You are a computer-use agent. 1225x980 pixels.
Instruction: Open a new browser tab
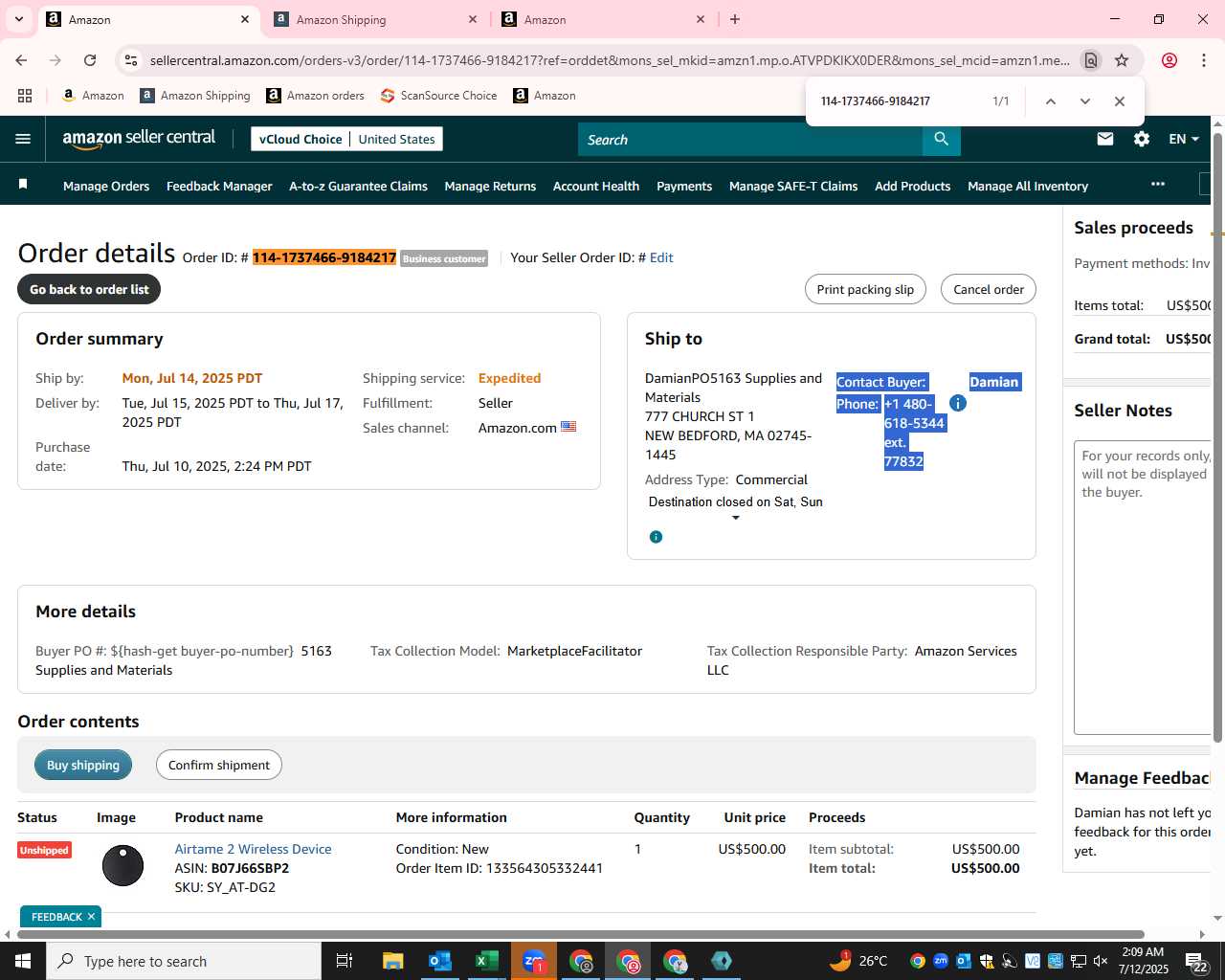click(735, 19)
